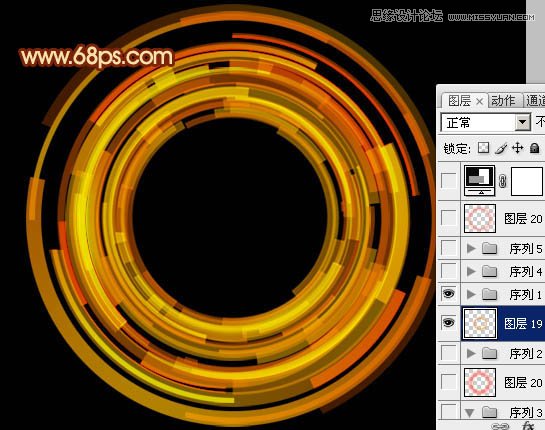Click the 序列 1 folder icon
This screenshot has height=430, width=545.
pyautogui.click(x=489, y=294)
